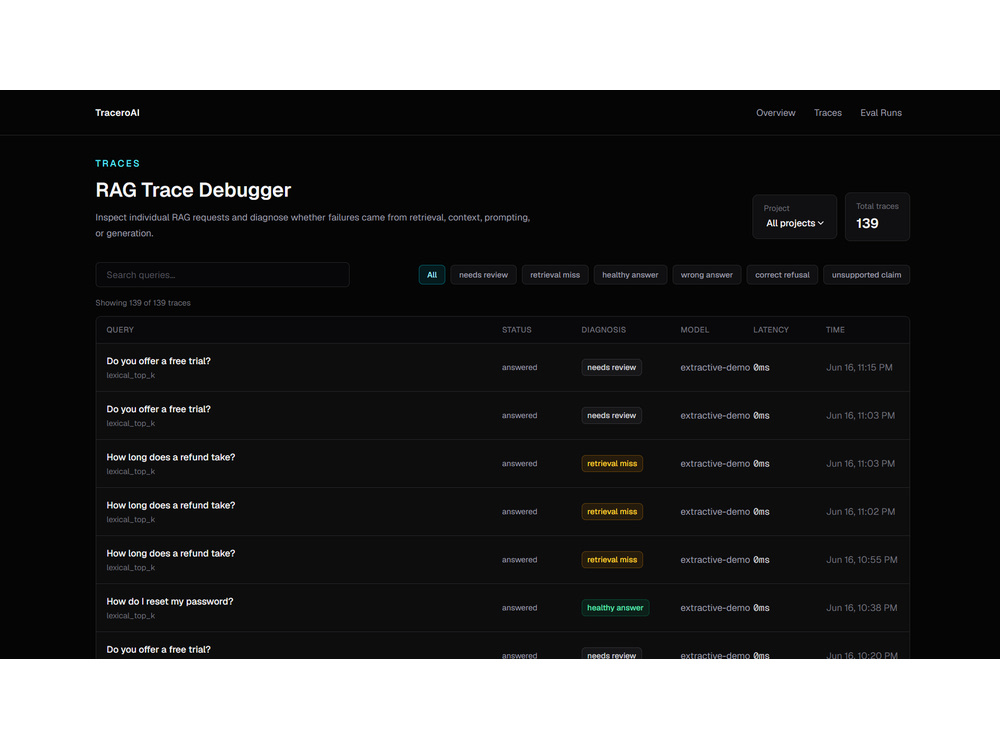
Task: Click timestamp Jun 16, 10:38 PM
Action: 862,608
